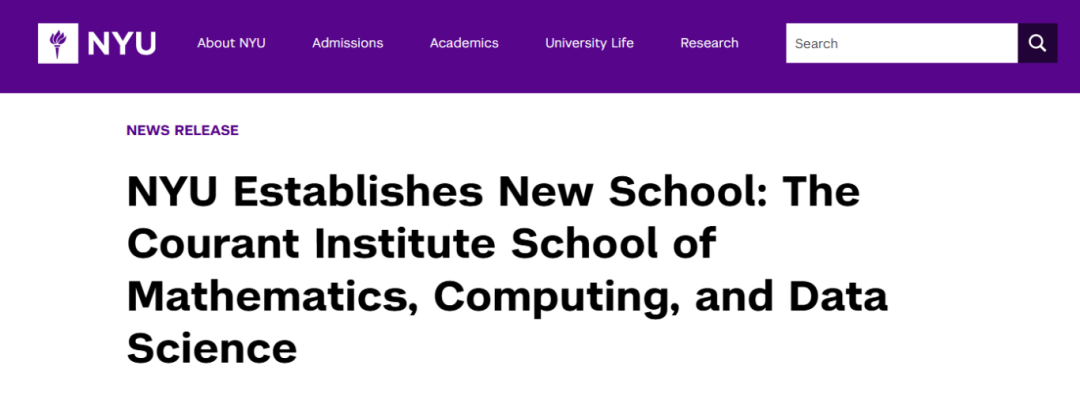The image size is (1080, 403).
Task: Open the About NYU menu
Action: pyautogui.click(x=231, y=43)
